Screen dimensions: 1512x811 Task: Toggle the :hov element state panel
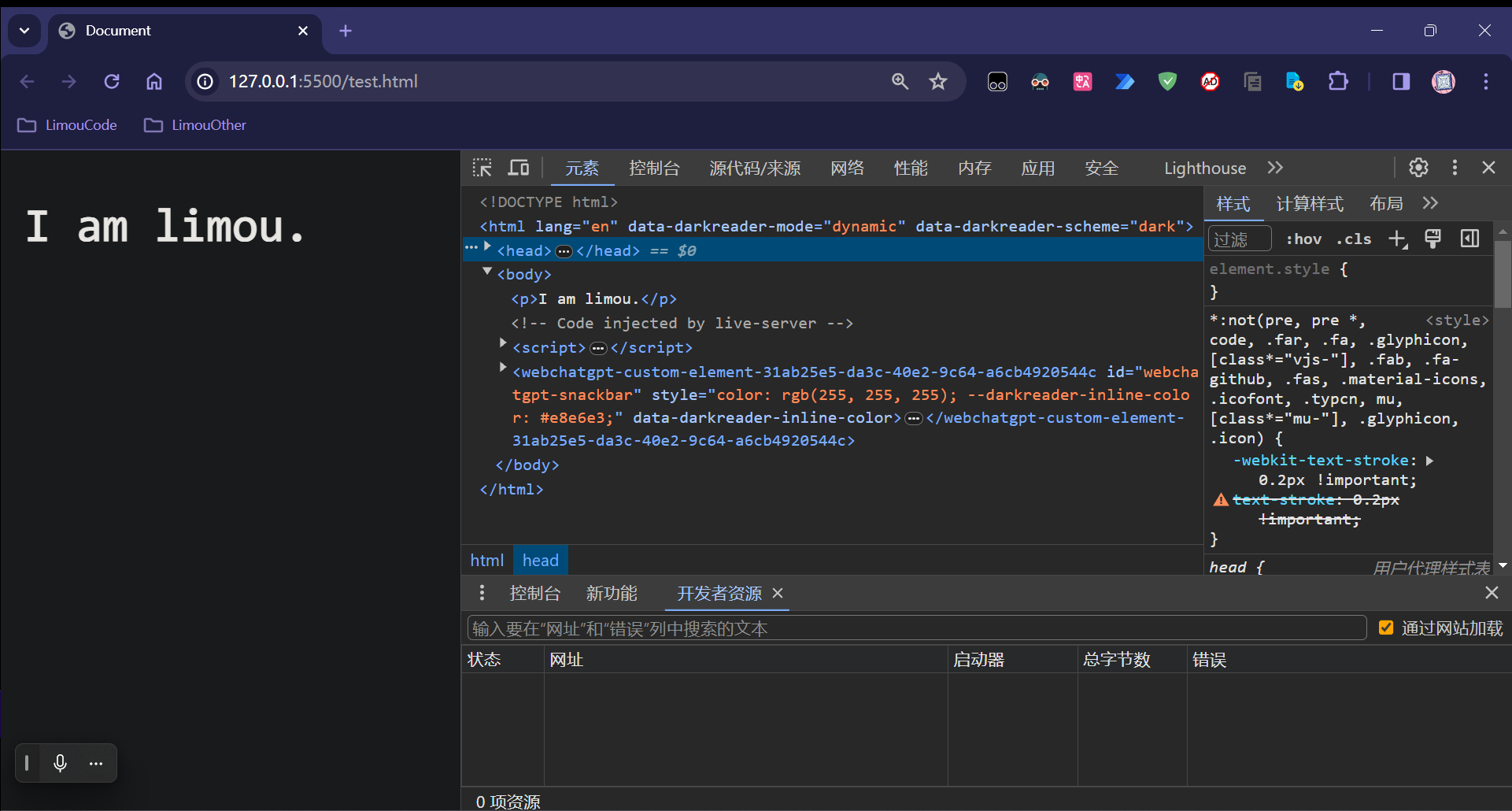pos(1303,239)
